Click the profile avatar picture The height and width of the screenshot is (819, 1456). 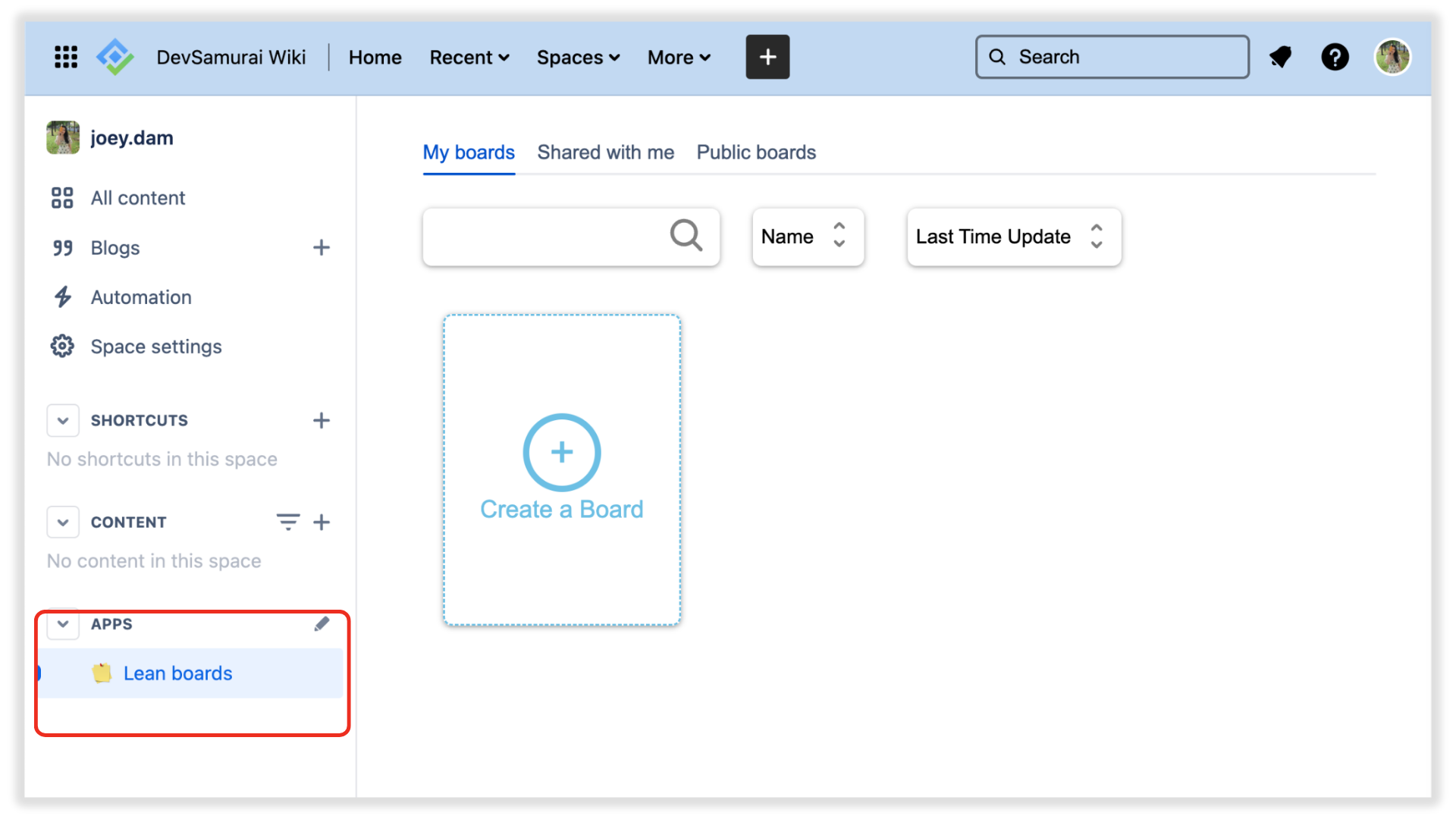click(x=1392, y=57)
